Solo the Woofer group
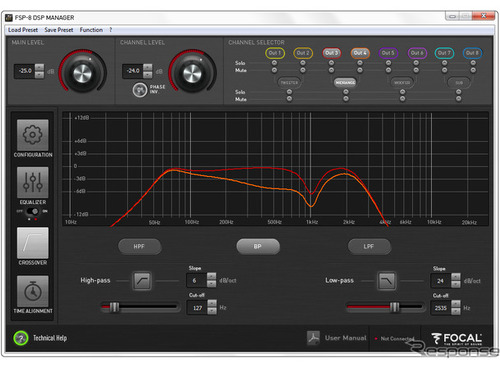This screenshot has height=367, width=500. (402, 92)
